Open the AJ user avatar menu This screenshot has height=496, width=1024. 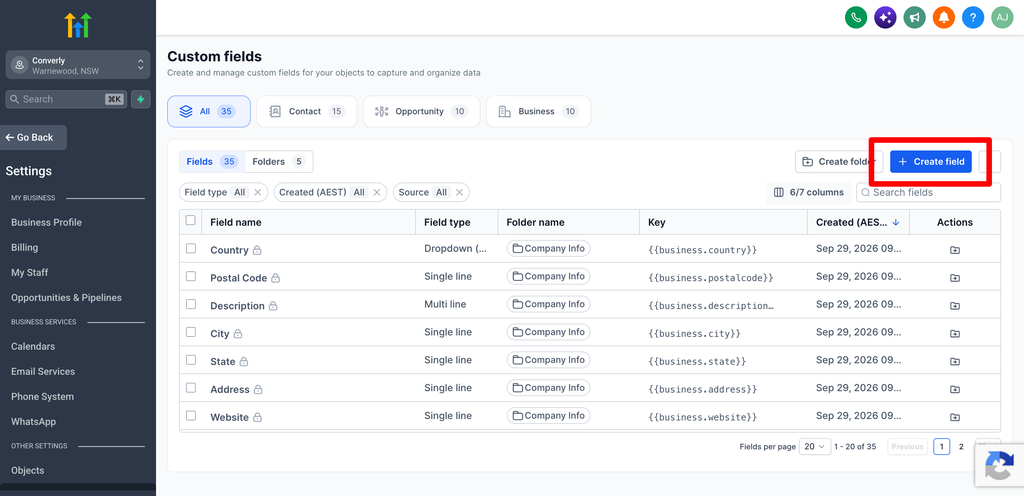coord(1002,18)
